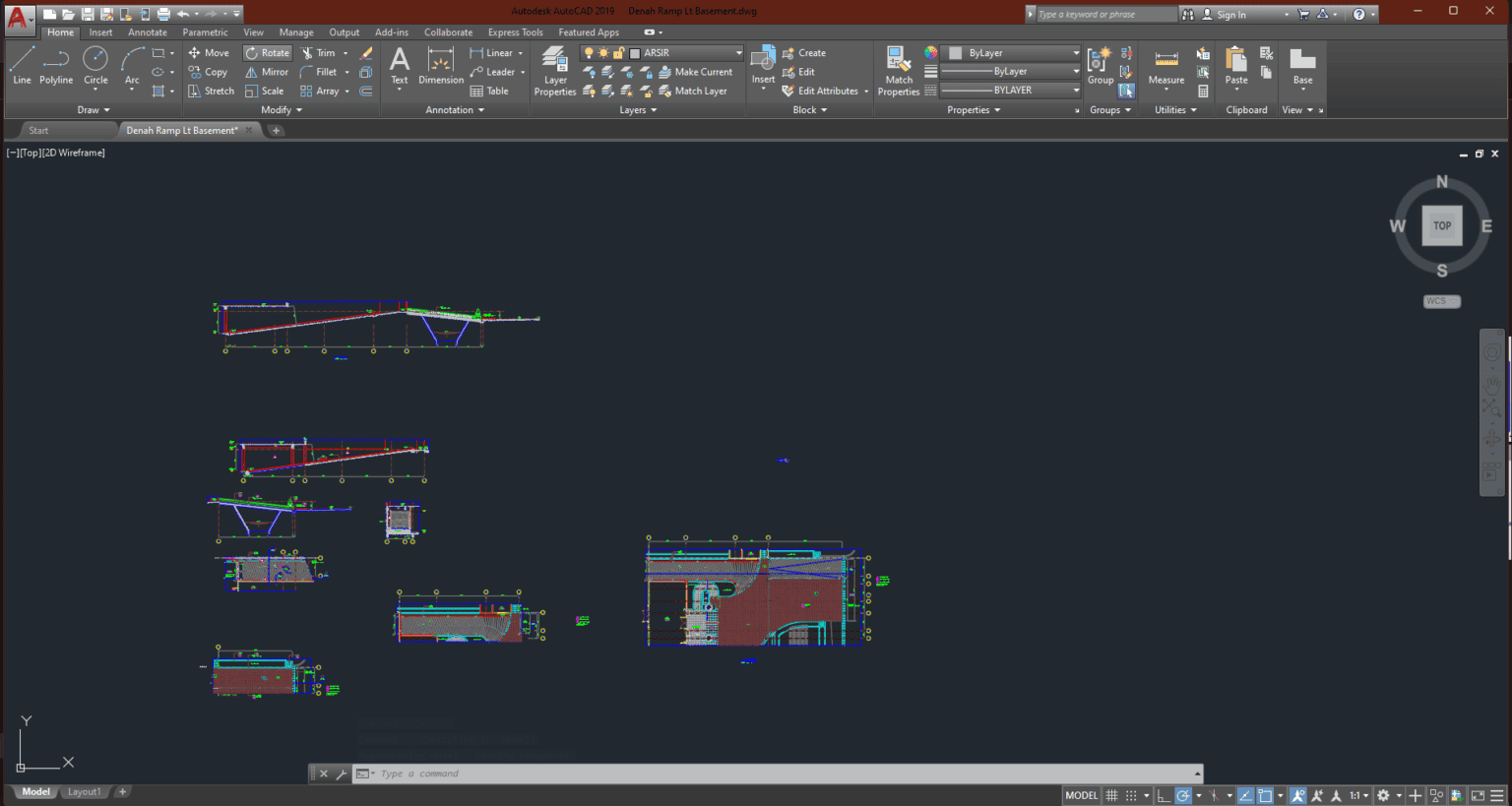The width and height of the screenshot is (1512, 806).
Task: Expand the Draw panel
Action: coord(93,109)
